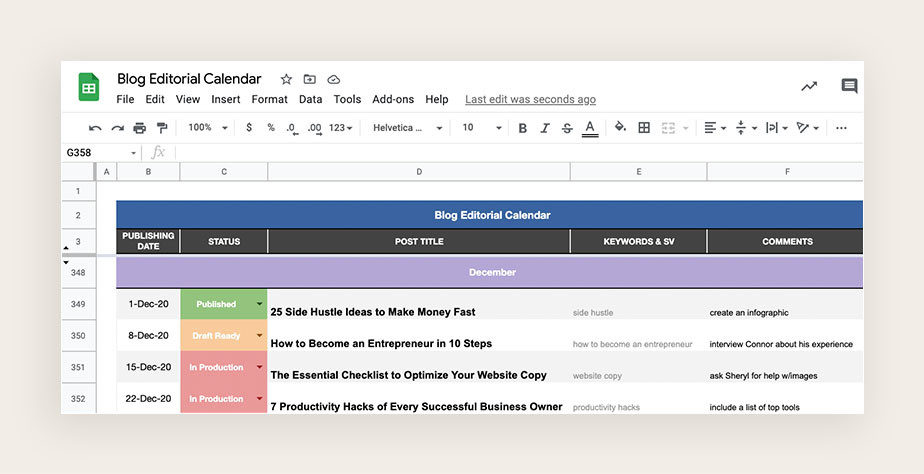The image size is (924, 474).
Task: Select the 'include a list of top tools' cell
Action: point(785,399)
